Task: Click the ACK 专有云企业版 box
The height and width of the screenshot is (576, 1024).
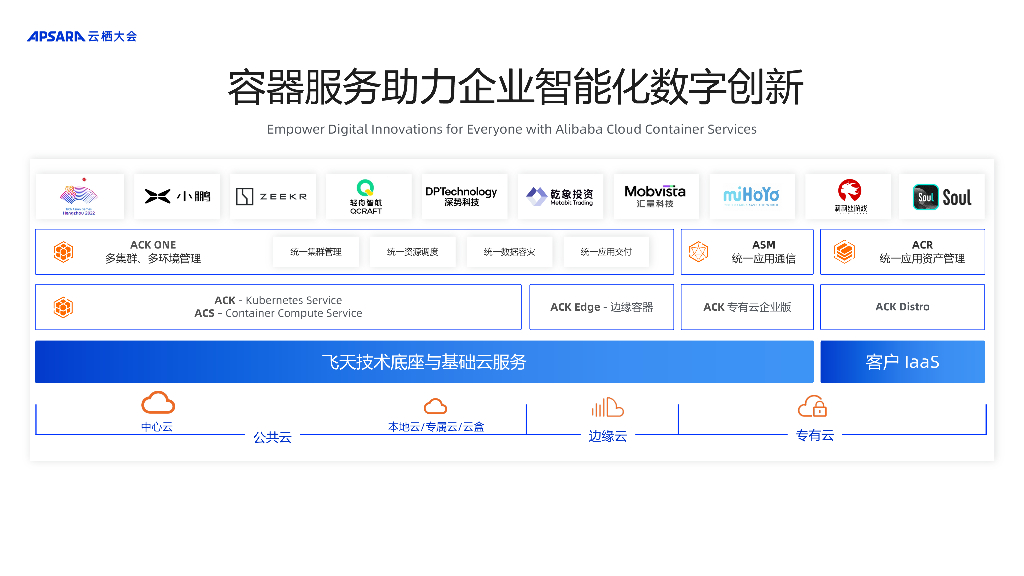Action: (x=747, y=307)
